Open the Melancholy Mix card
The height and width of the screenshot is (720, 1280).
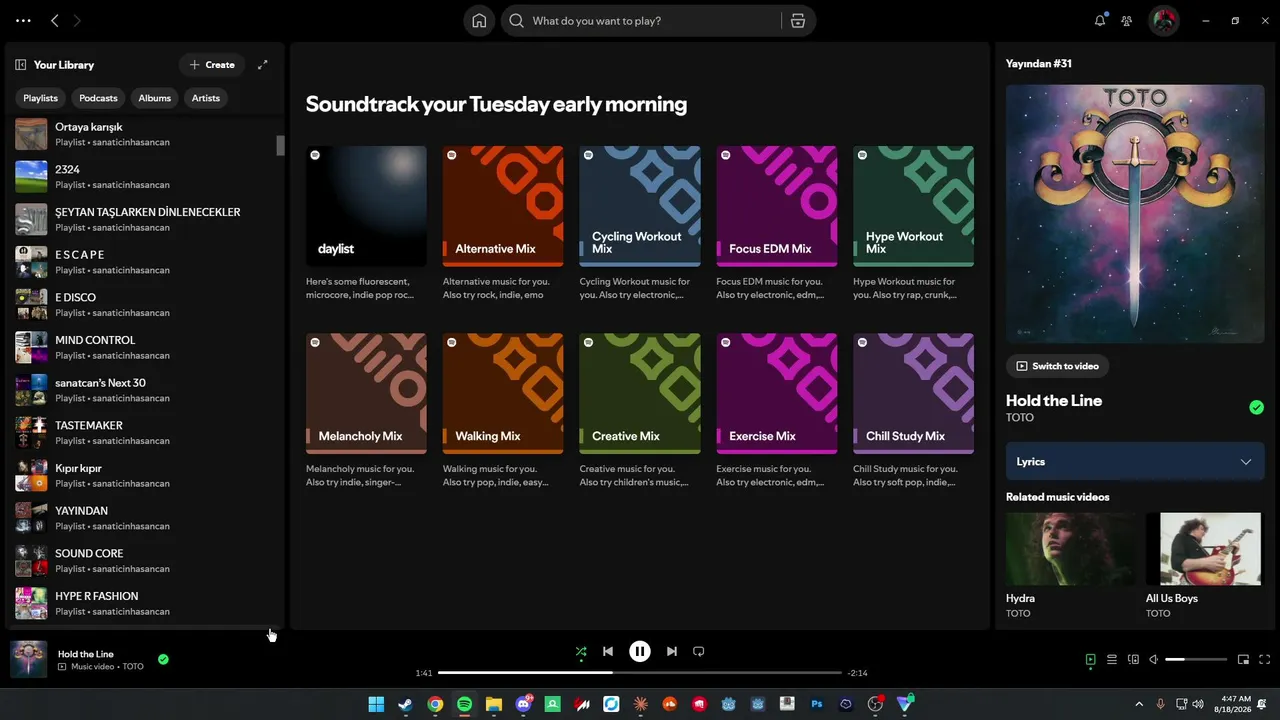click(366, 411)
